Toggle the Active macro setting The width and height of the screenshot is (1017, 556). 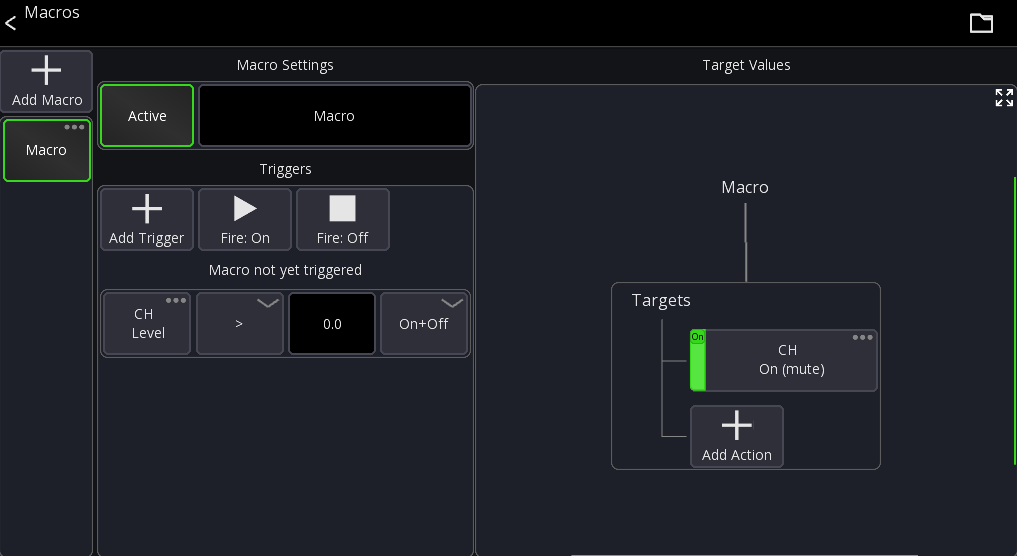click(147, 115)
